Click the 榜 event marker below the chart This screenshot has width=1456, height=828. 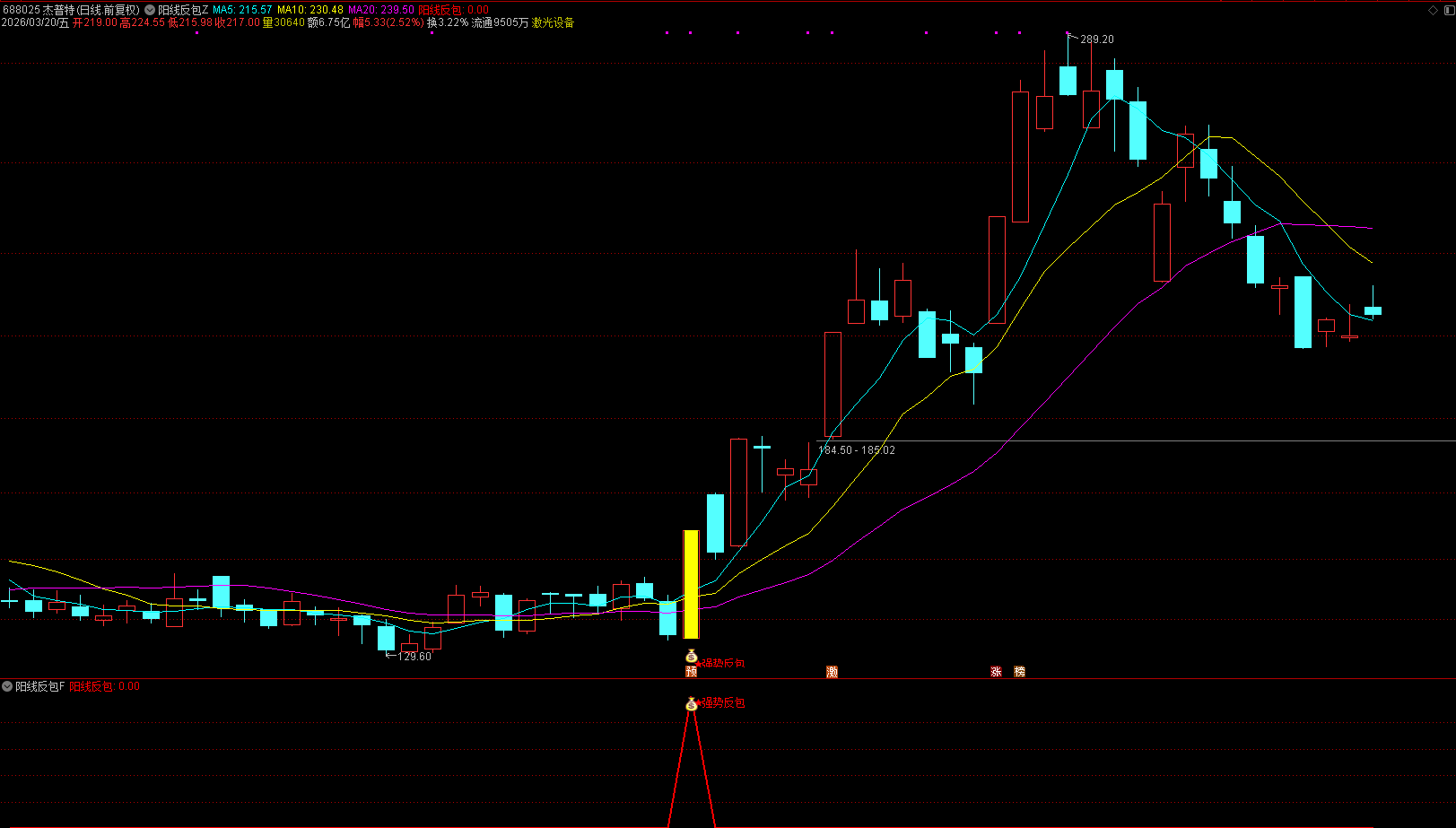1019,672
